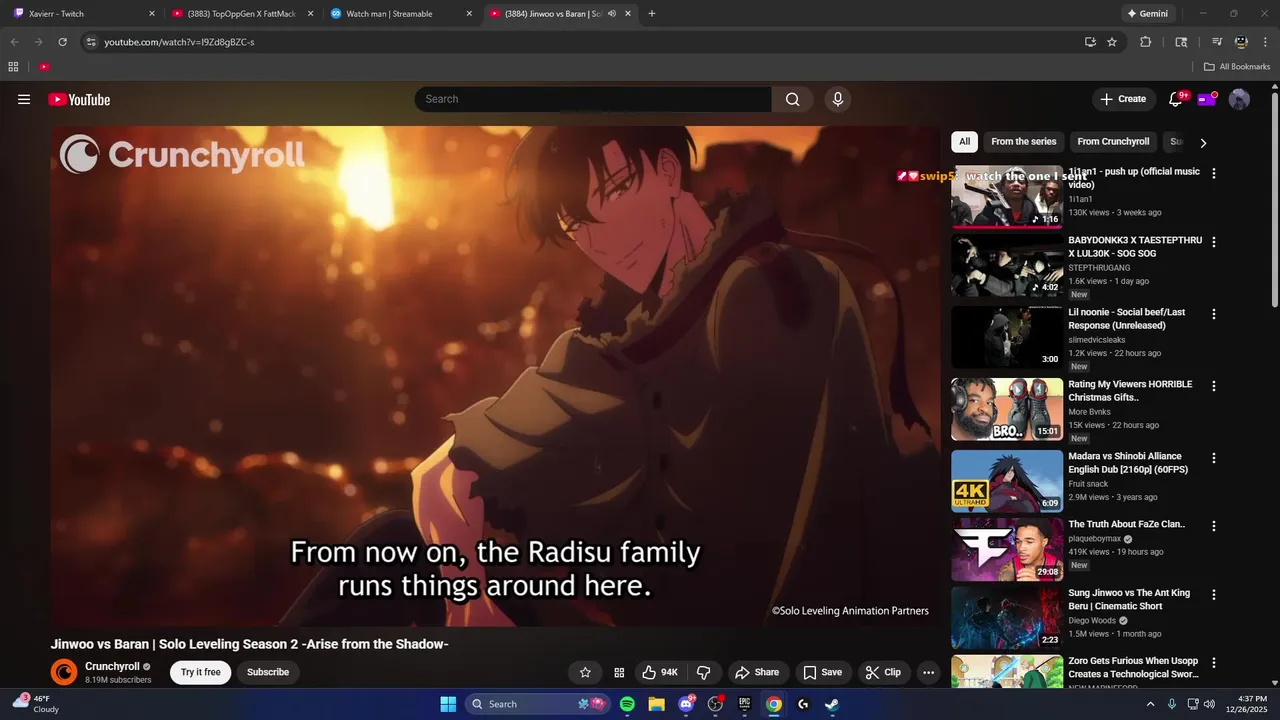
Task: Show hidden system tray icons chevron
Action: pyautogui.click(x=1150, y=704)
